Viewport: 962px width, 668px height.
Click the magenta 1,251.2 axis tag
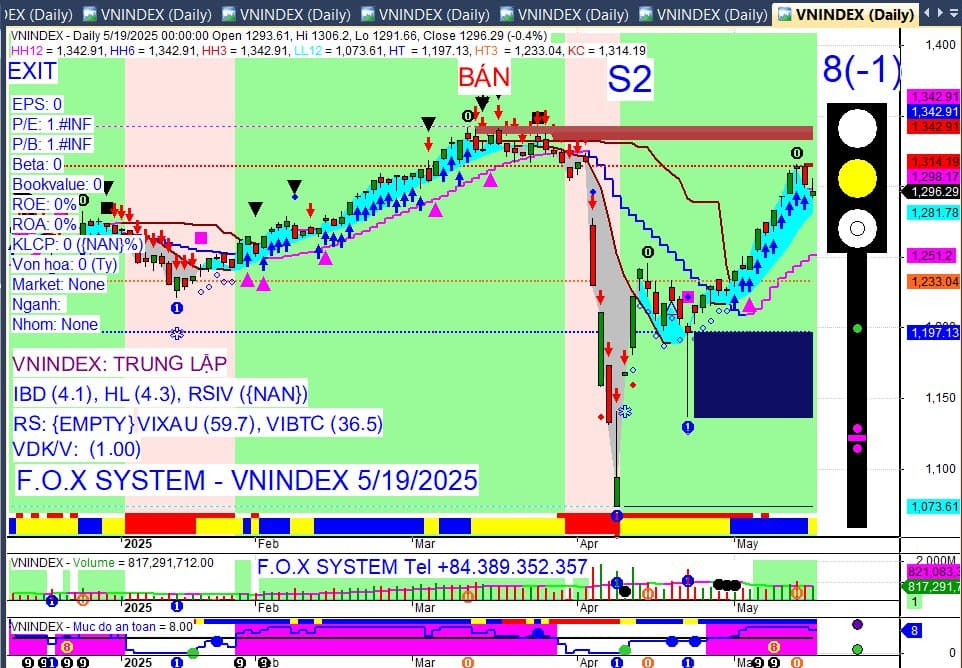click(932, 256)
